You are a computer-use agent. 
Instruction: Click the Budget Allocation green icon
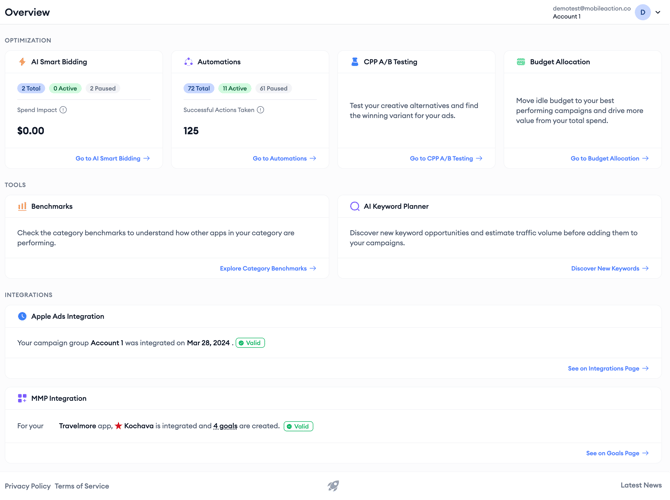(521, 62)
